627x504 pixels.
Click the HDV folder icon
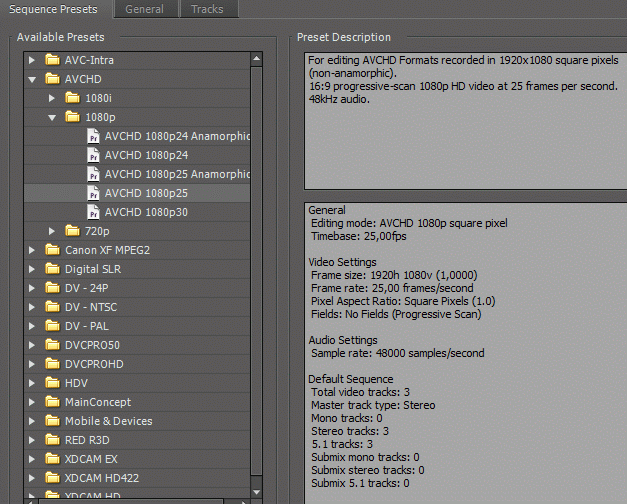pos(52,383)
